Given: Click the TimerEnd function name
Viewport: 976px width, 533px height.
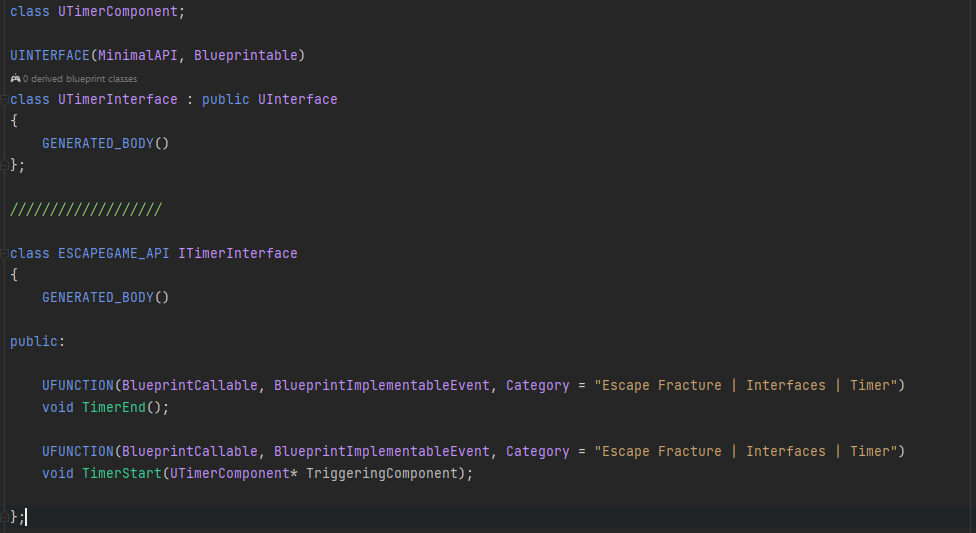Looking at the screenshot, I should [114, 407].
